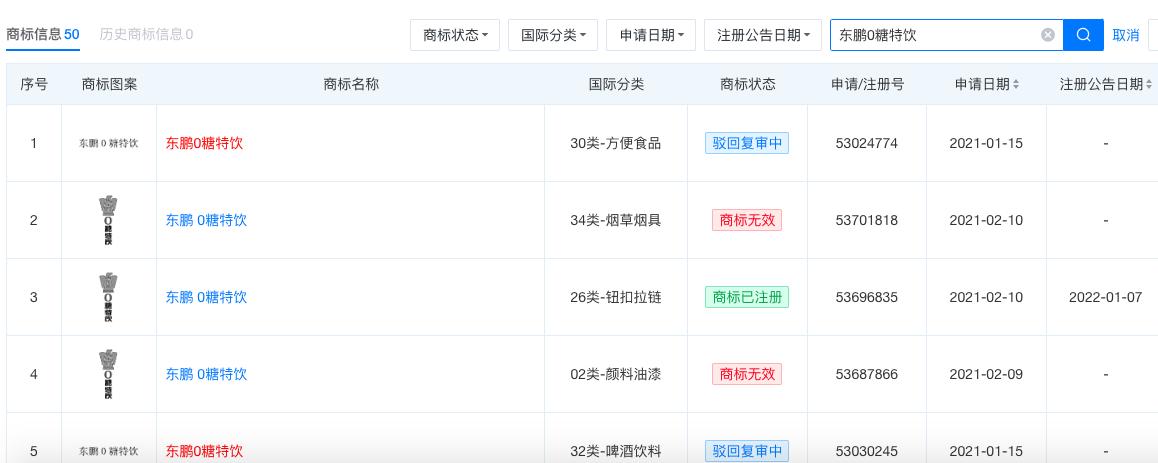View trademark image in row 4
The width and height of the screenshot is (1158, 463).
pos(108,374)
